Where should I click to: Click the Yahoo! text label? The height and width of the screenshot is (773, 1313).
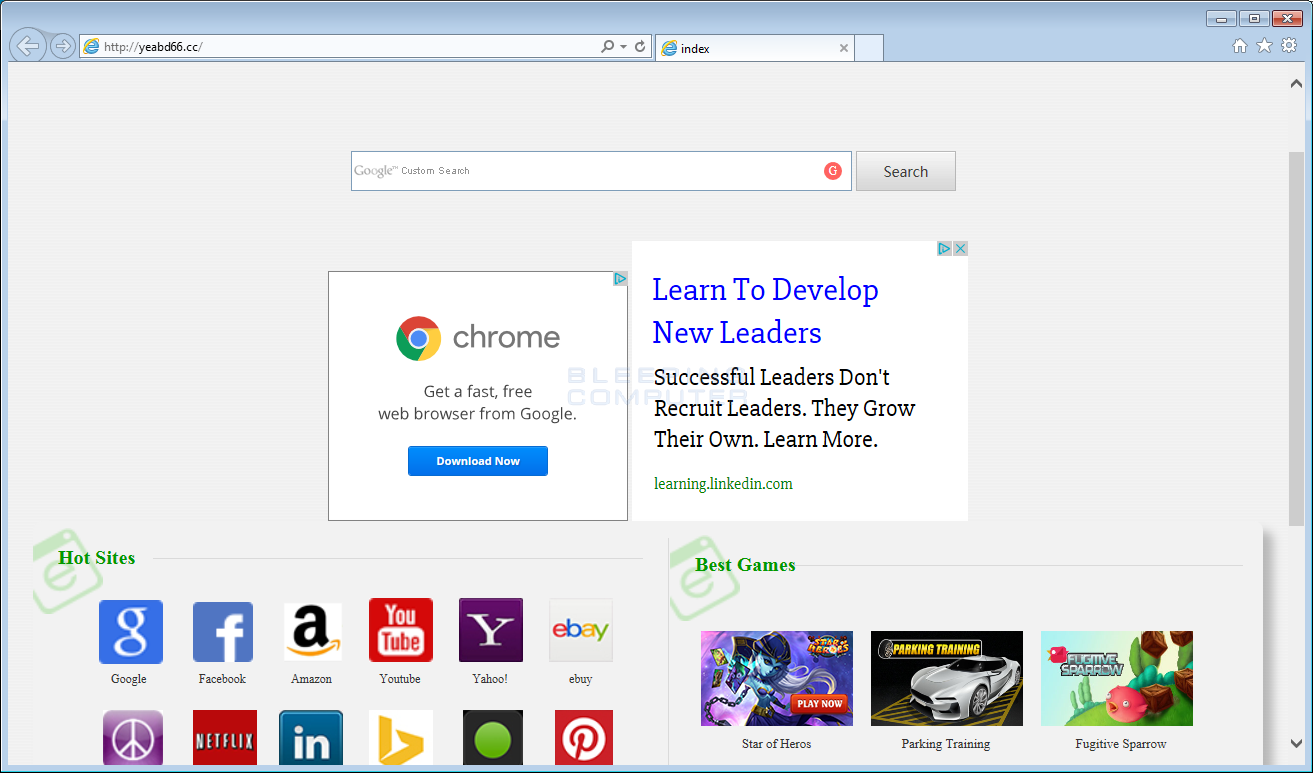coord(490,679)
